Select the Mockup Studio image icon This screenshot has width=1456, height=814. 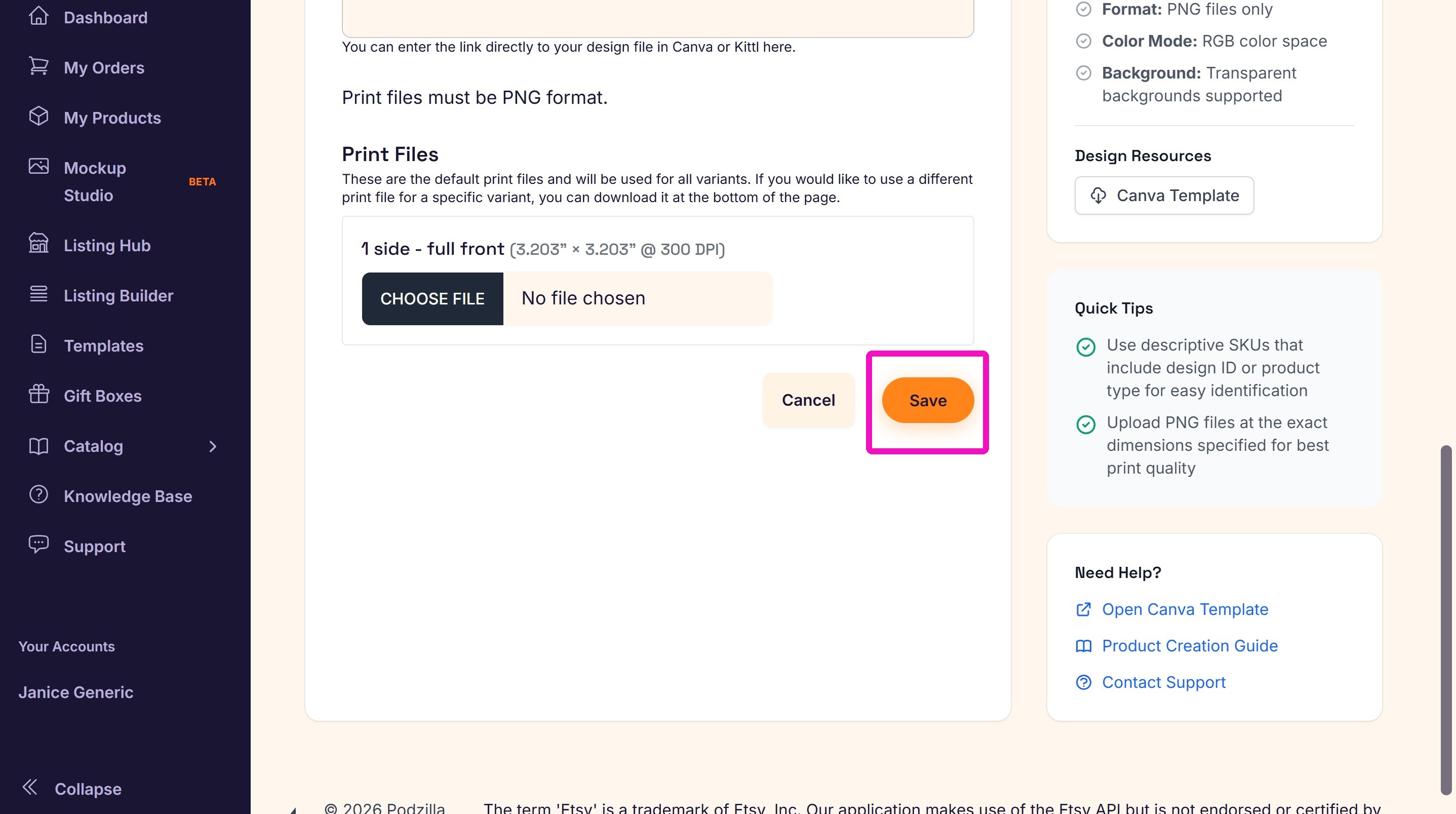tap(38, 166)
